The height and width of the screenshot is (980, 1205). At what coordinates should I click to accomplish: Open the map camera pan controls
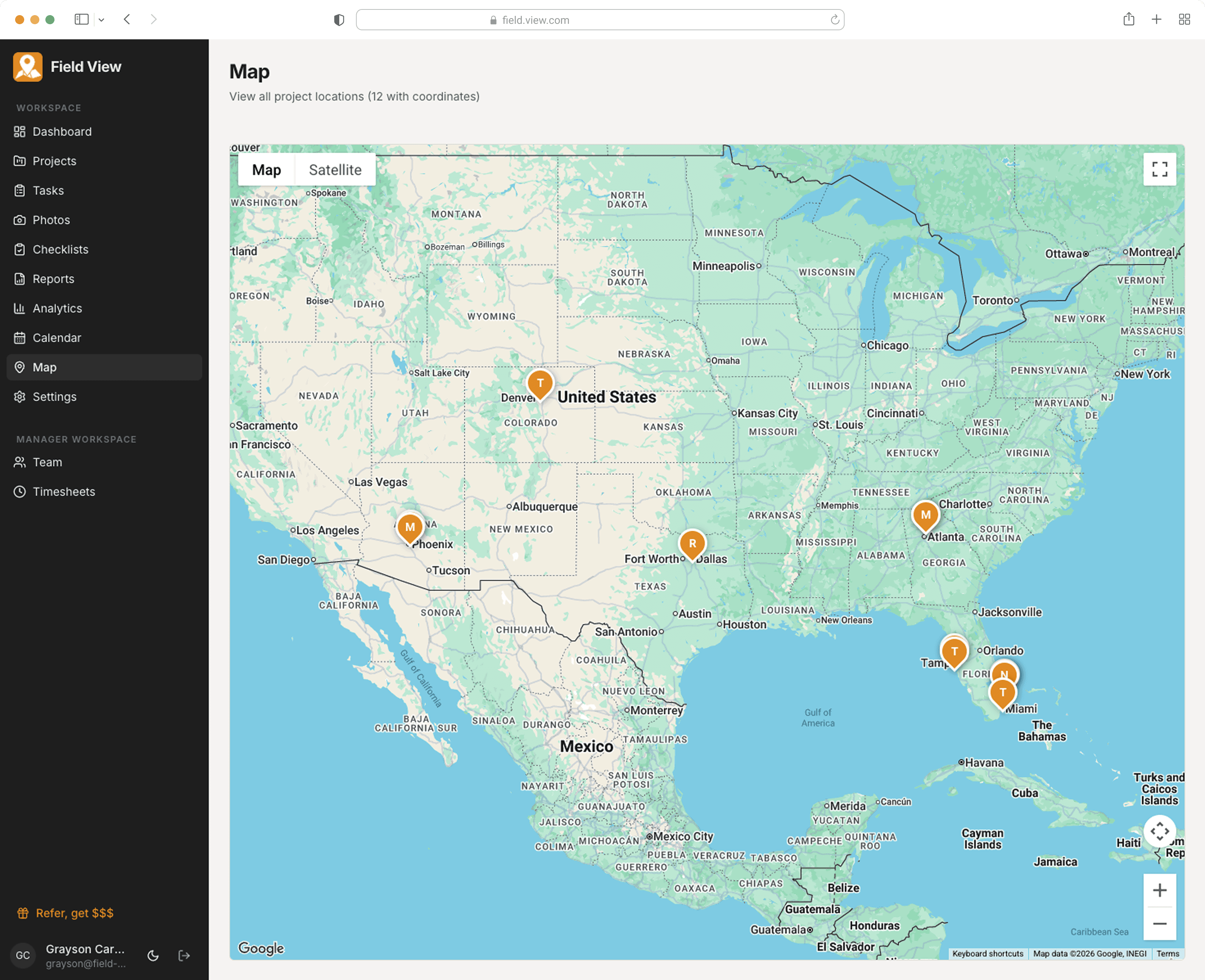tap(1160, 831)
